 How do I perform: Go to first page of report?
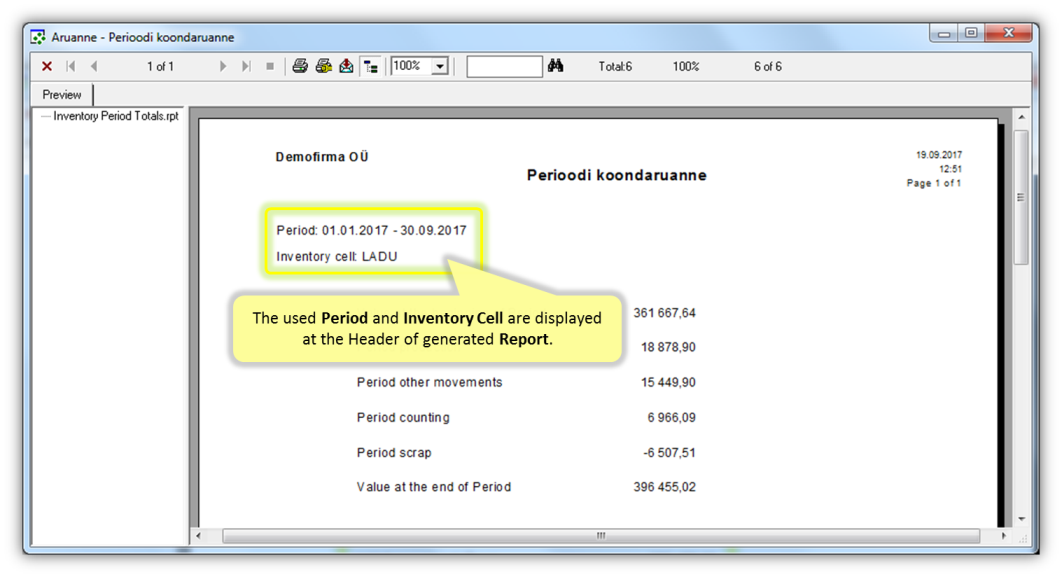tap(71, 67)
